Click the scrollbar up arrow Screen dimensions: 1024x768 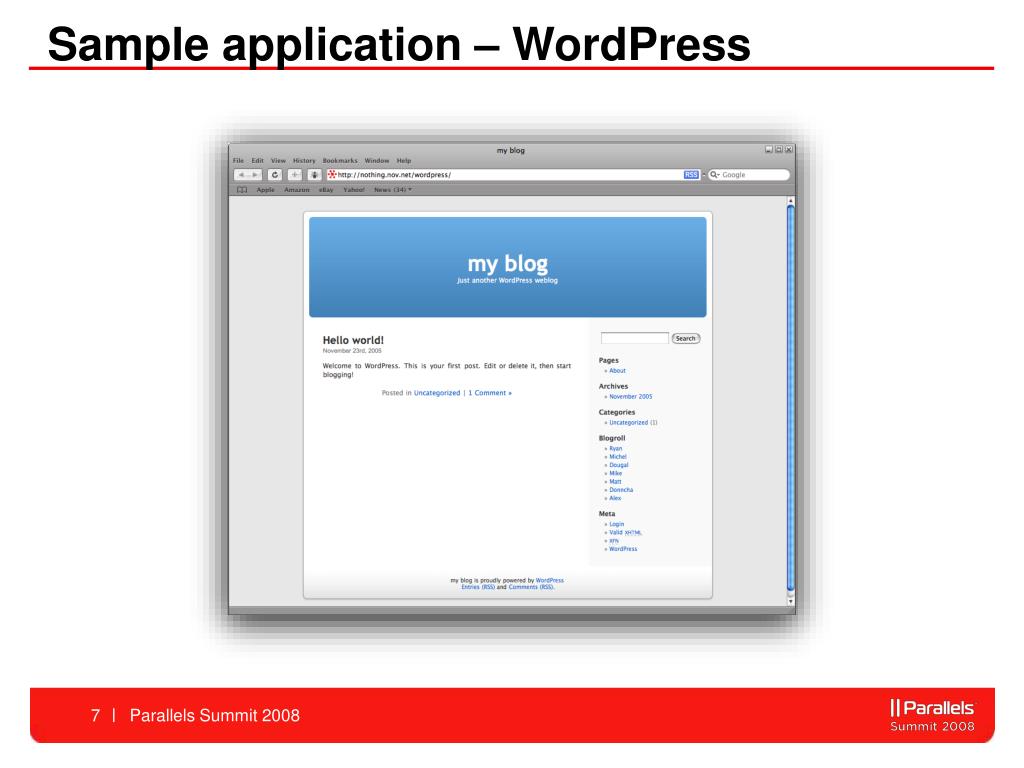[x=790, y=201]
